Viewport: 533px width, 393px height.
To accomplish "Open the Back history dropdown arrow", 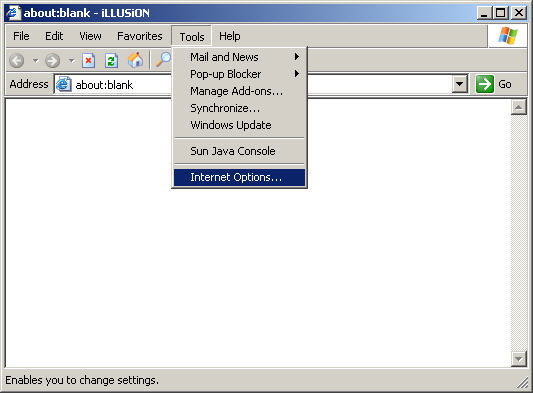I will tap(35, 61).
